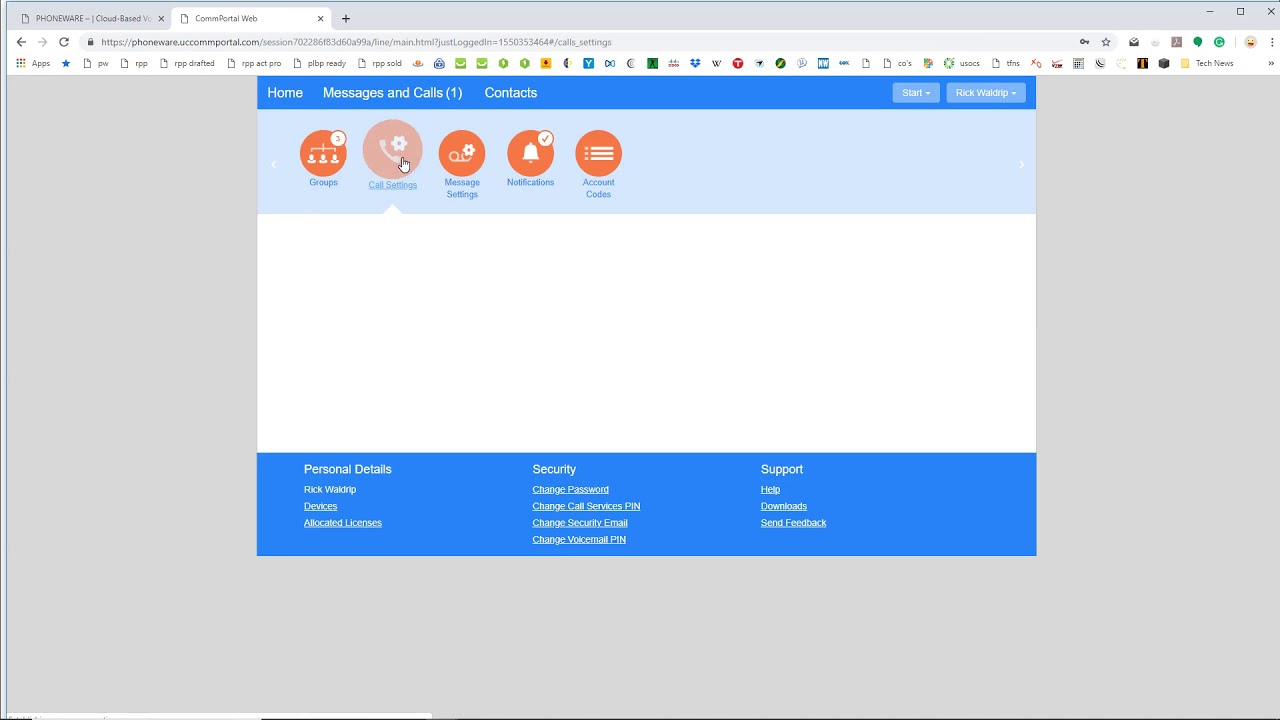Image resolution: width=1280 pixels, height=720 pixels.
Task: Expand the Start dropdown
Action: point(916,93)
